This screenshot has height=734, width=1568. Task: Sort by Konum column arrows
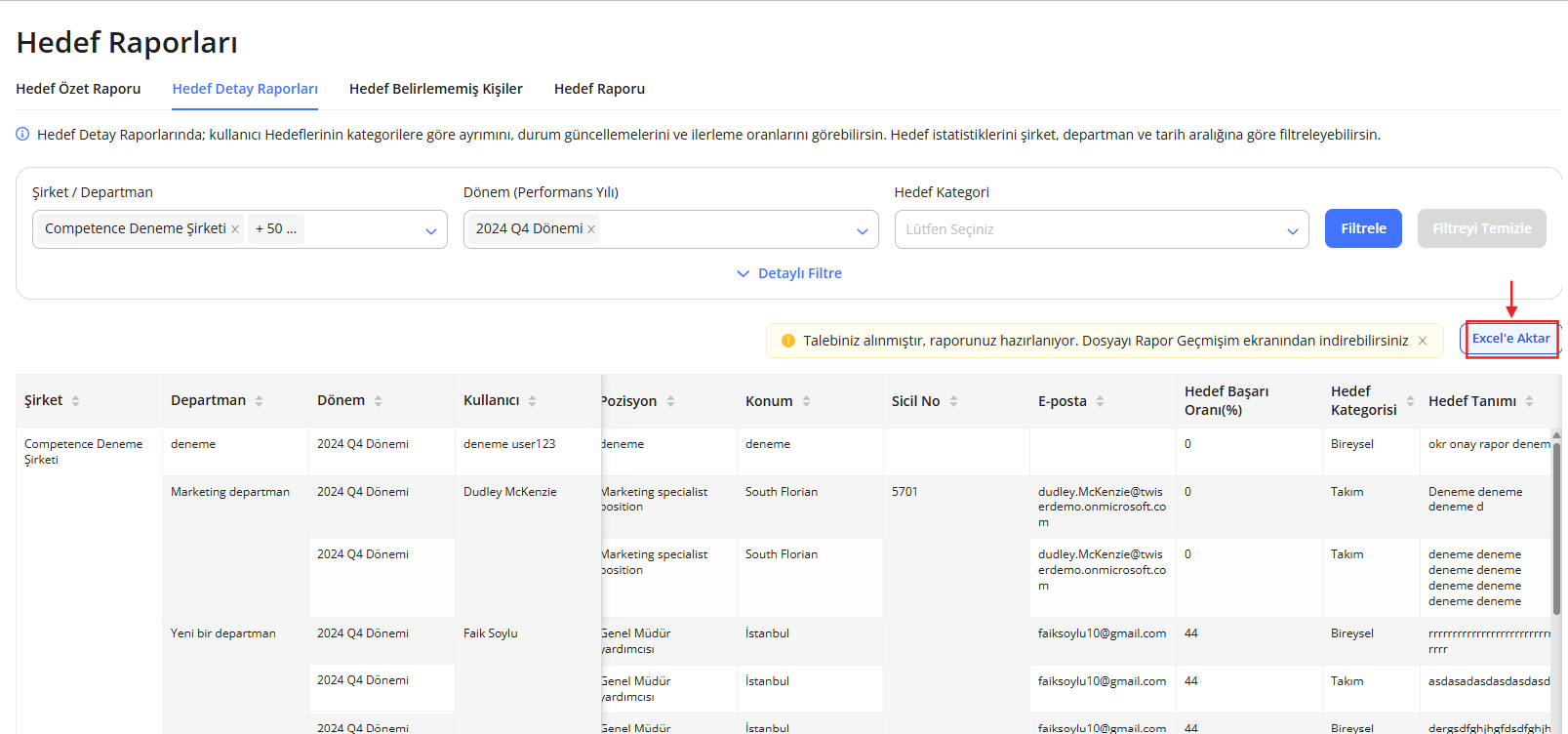pyautogui.click(x=806, y=401)
